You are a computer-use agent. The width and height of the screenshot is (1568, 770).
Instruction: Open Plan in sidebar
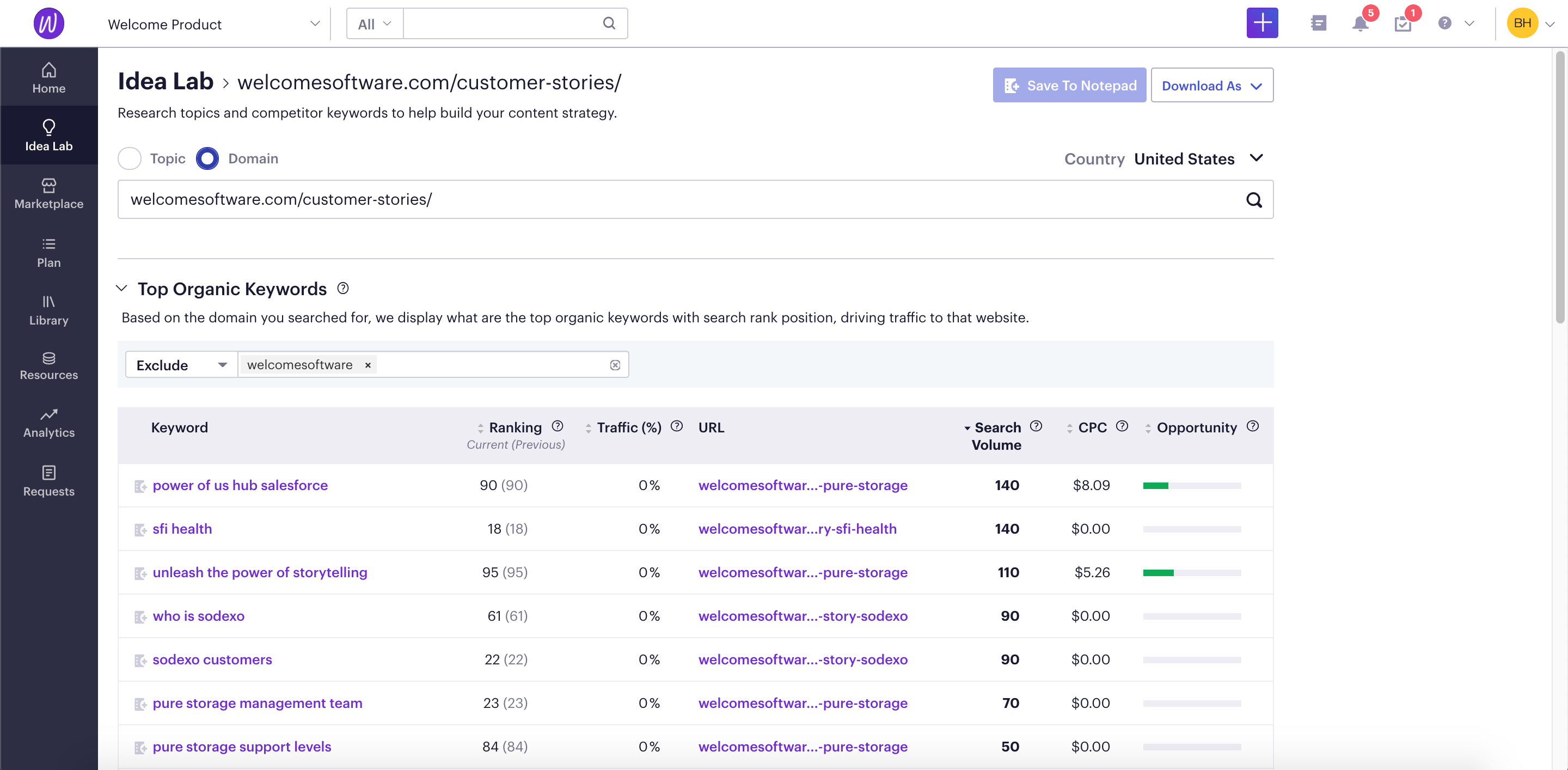48,253
